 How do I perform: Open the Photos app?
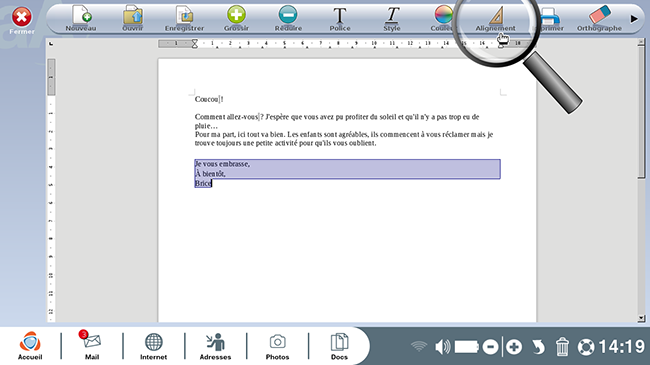[277, 346]
